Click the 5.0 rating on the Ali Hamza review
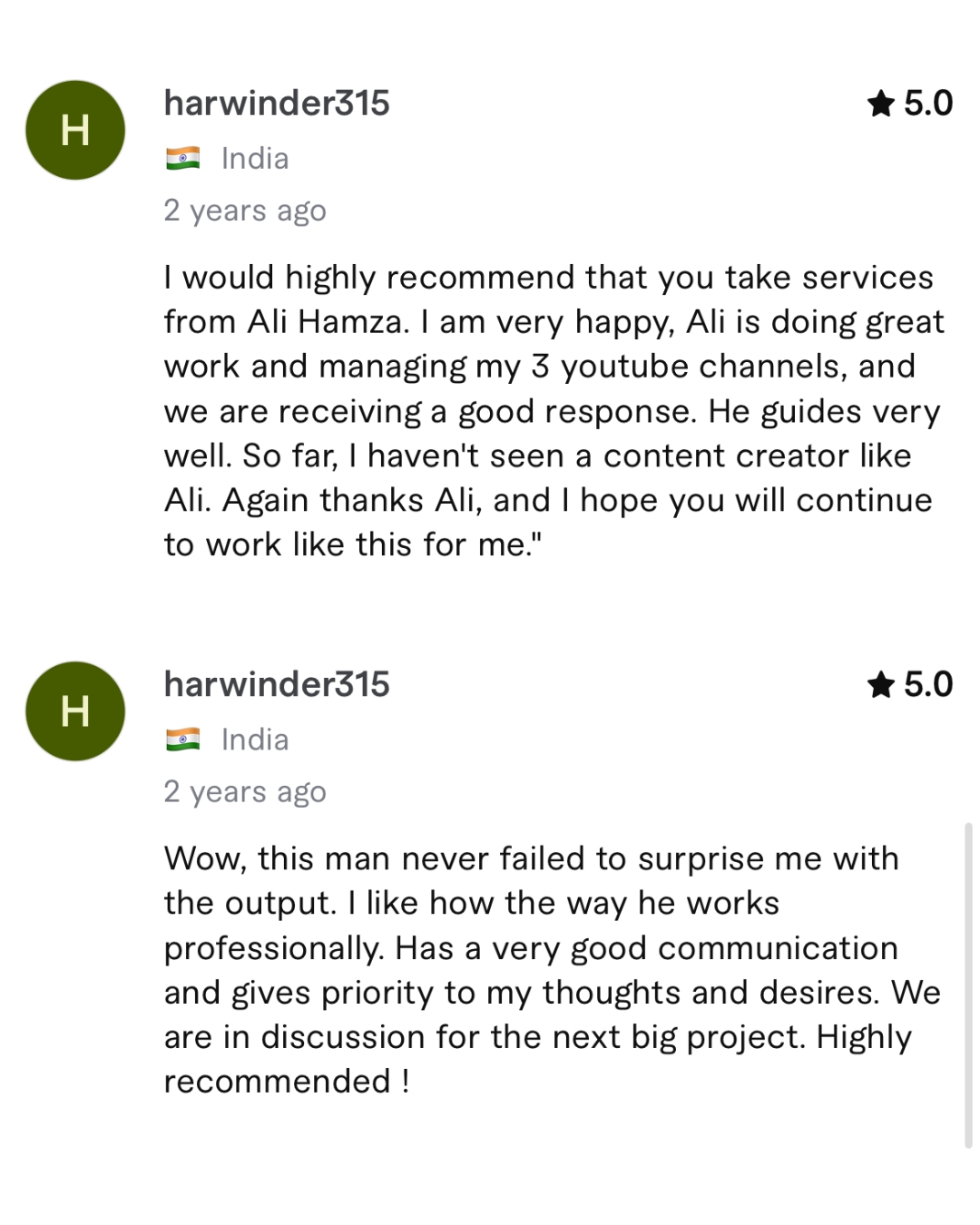The image size is (980, 1225). [x=927, y=103]
